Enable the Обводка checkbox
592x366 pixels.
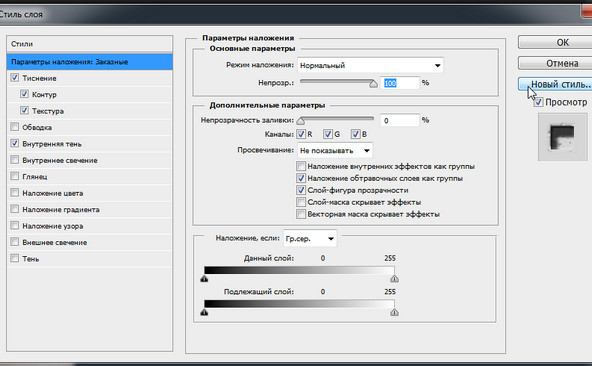15,127
